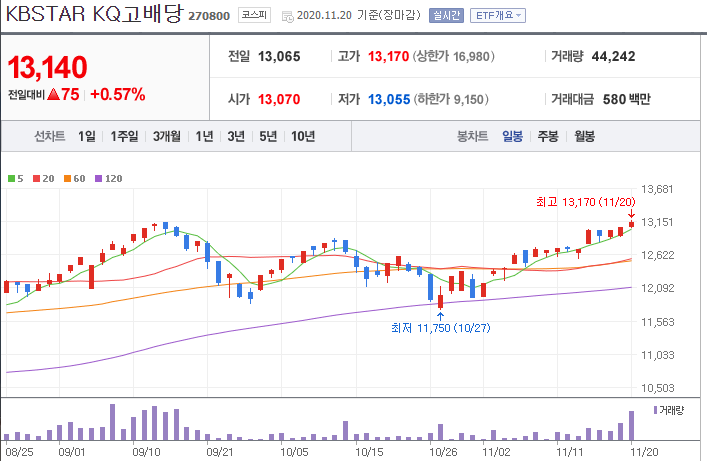Viewport: 707px width, 461px height.
Task: Select the 1주일 line chart tab
Action: pos(124,136)
